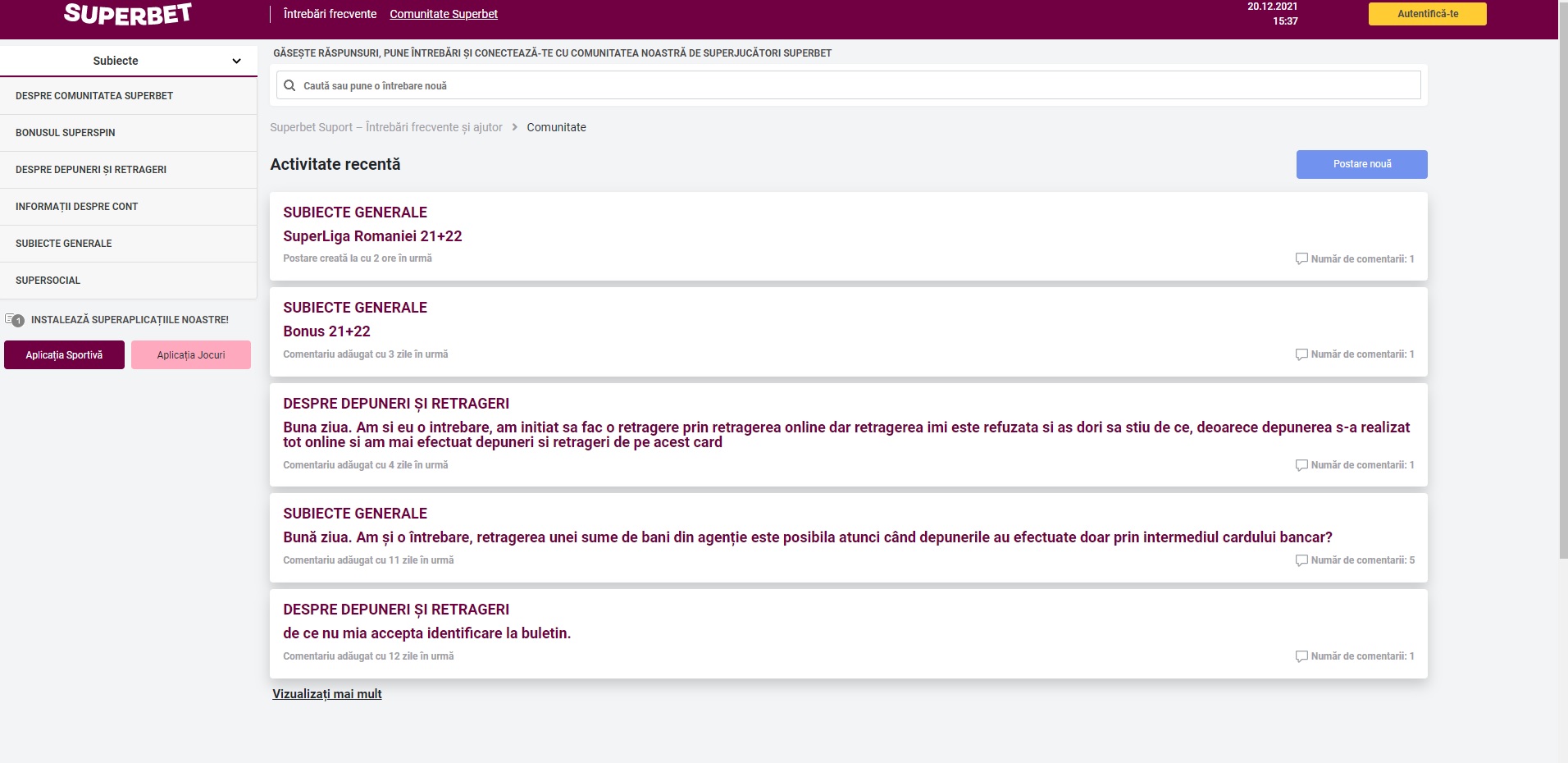Click Subiecte Generale heading above Bonus 21+22

coord(355,308)
